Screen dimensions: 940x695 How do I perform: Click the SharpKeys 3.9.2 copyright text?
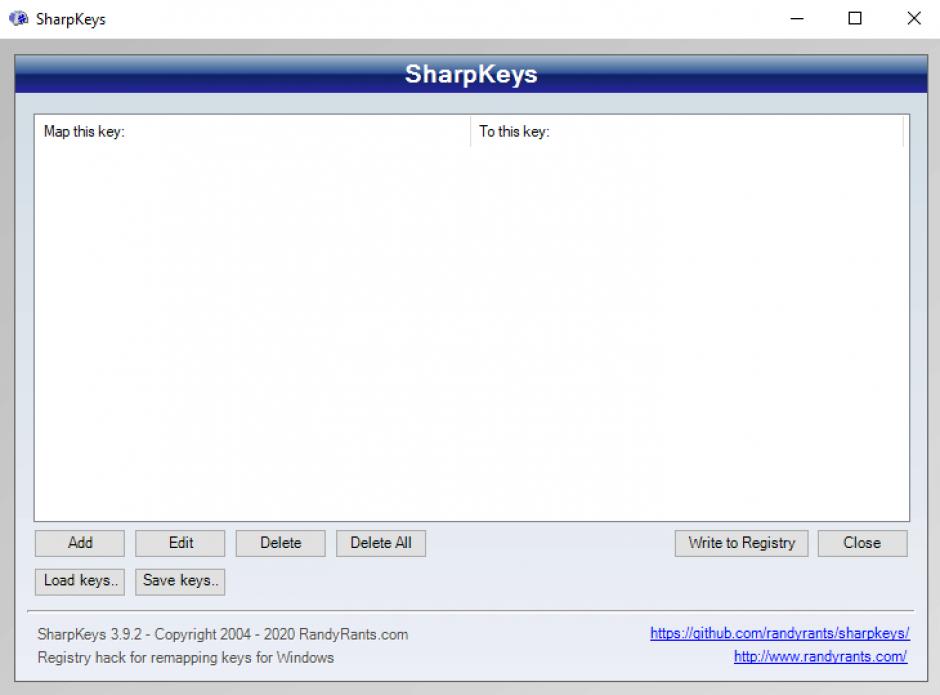pos(222,634)
